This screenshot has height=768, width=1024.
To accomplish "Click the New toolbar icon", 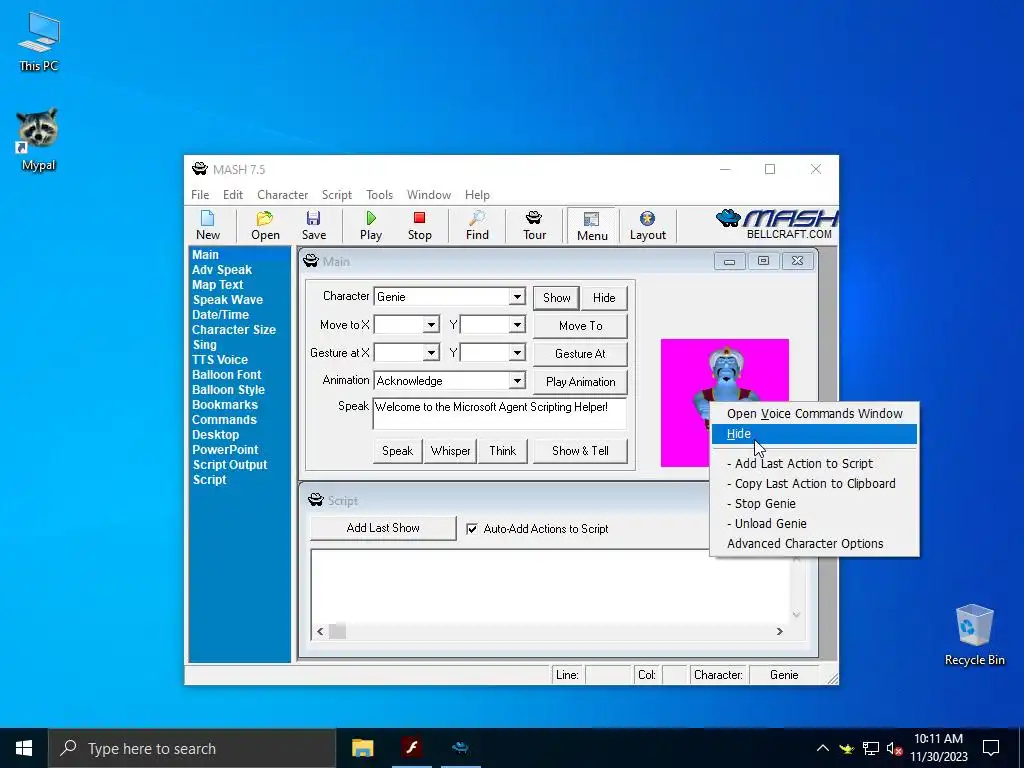I will coord(208,226).
